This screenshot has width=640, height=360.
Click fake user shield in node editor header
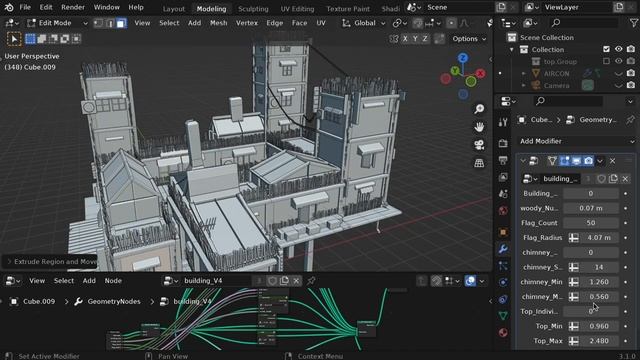pyautogui.click(x=272, y=281)
